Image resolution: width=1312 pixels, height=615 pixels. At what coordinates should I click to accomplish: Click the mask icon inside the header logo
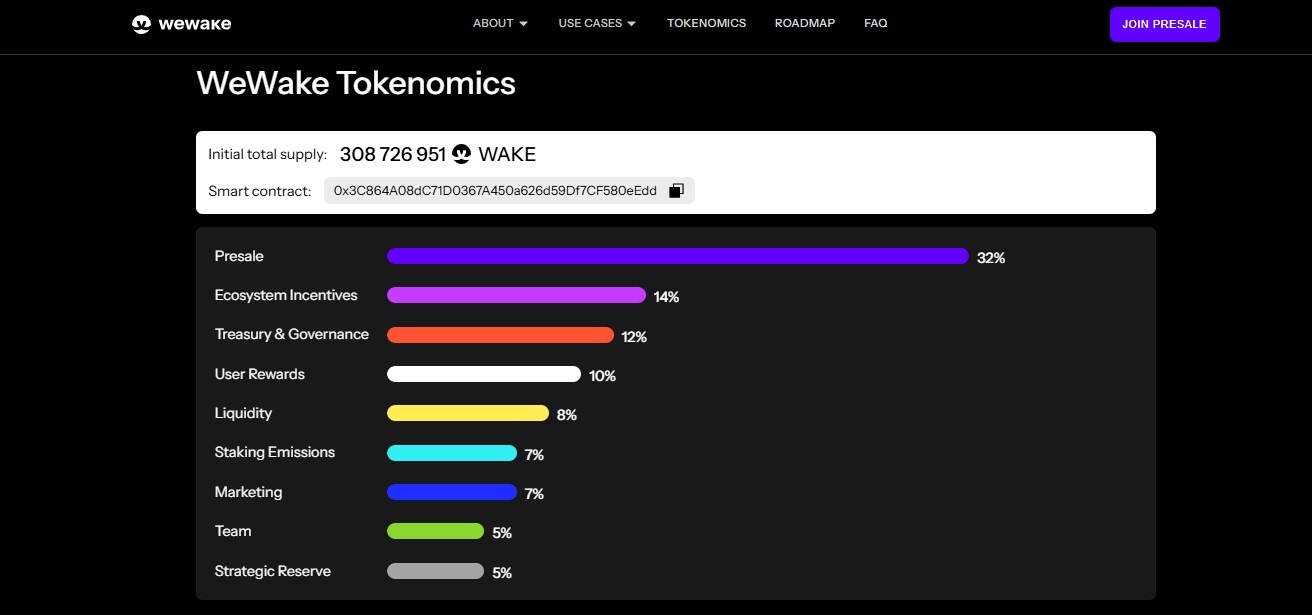point(140,22)
